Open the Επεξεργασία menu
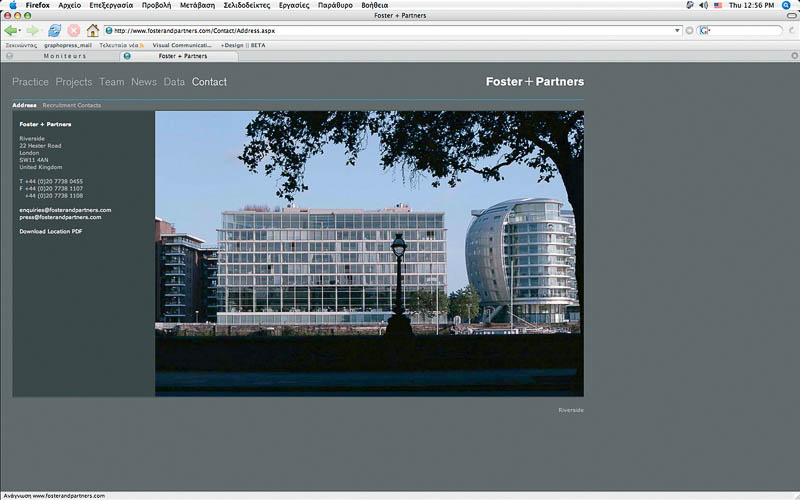Screen dimensions: 800x500 click(x=111, y=5)
